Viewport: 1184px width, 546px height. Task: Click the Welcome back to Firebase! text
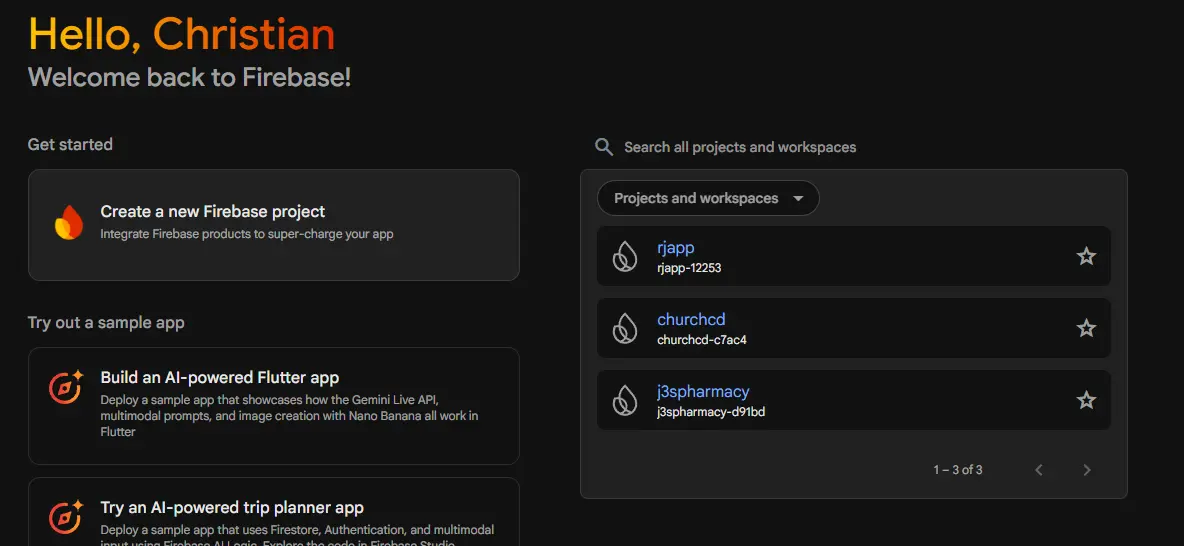[190, 77]
